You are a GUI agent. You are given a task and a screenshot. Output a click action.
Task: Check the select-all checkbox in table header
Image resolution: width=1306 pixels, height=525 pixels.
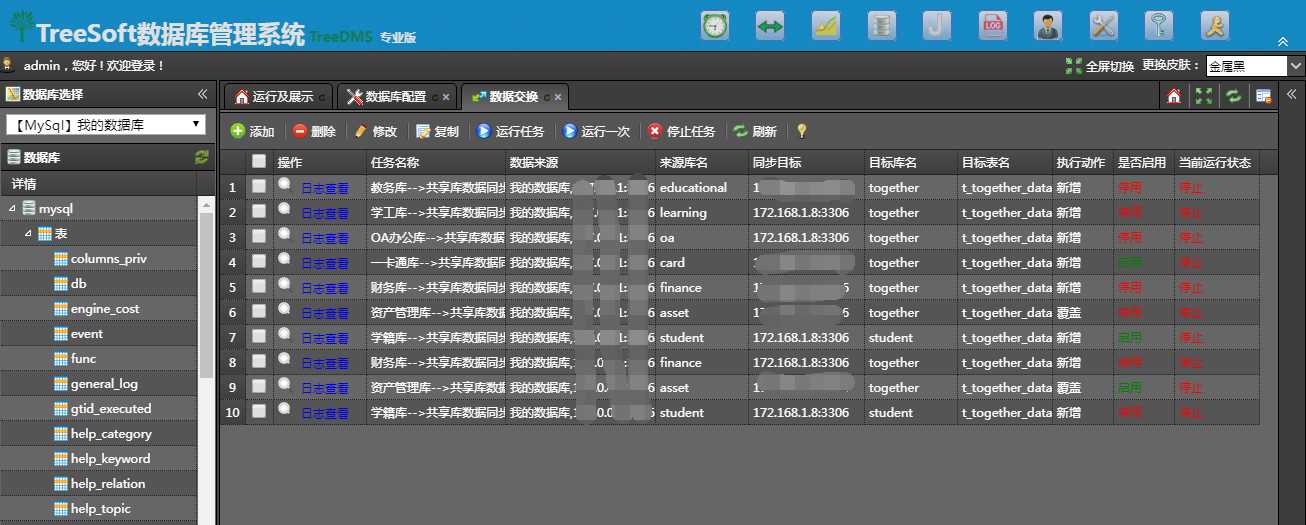pyautogui.click(x=259, y=161)
